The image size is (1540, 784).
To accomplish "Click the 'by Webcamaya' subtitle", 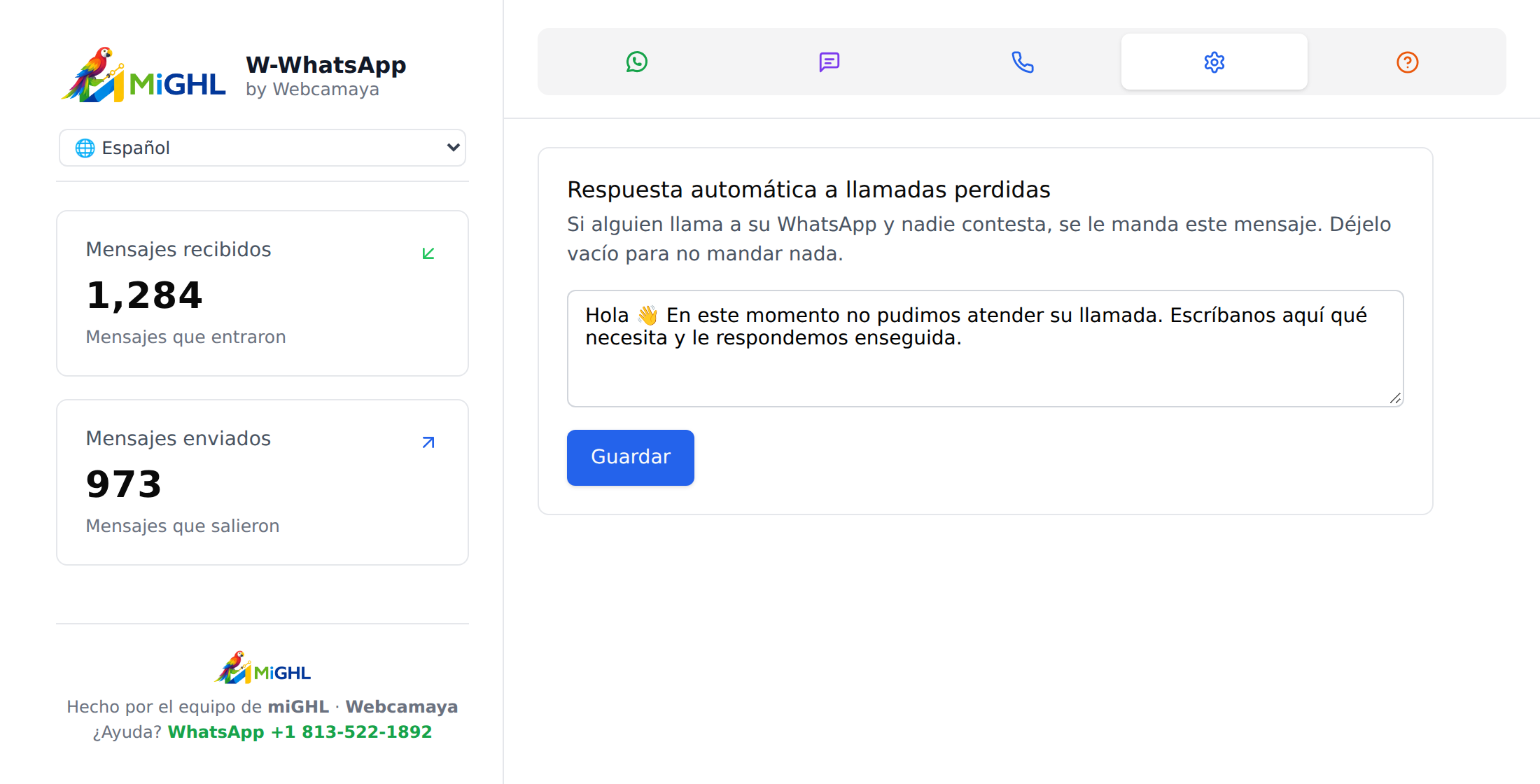I will pos(312,90).
